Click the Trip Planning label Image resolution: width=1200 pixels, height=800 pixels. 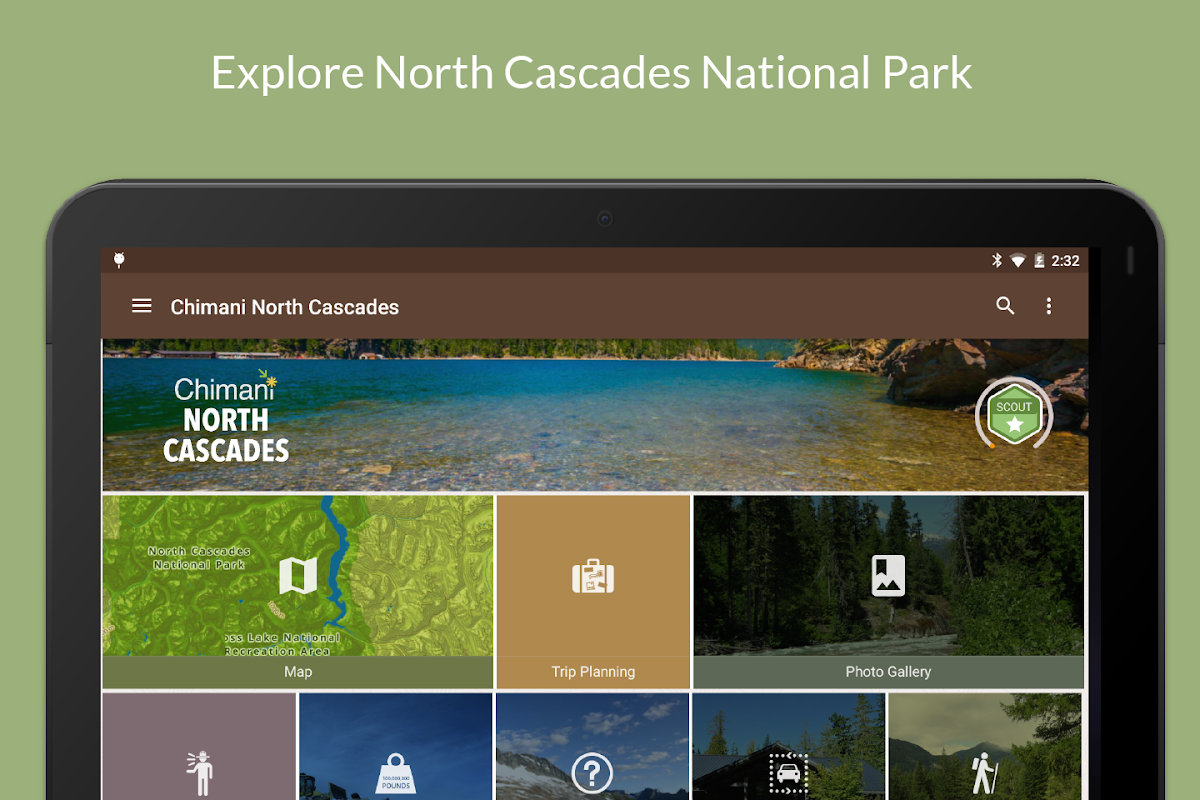[x=593, y=672]
